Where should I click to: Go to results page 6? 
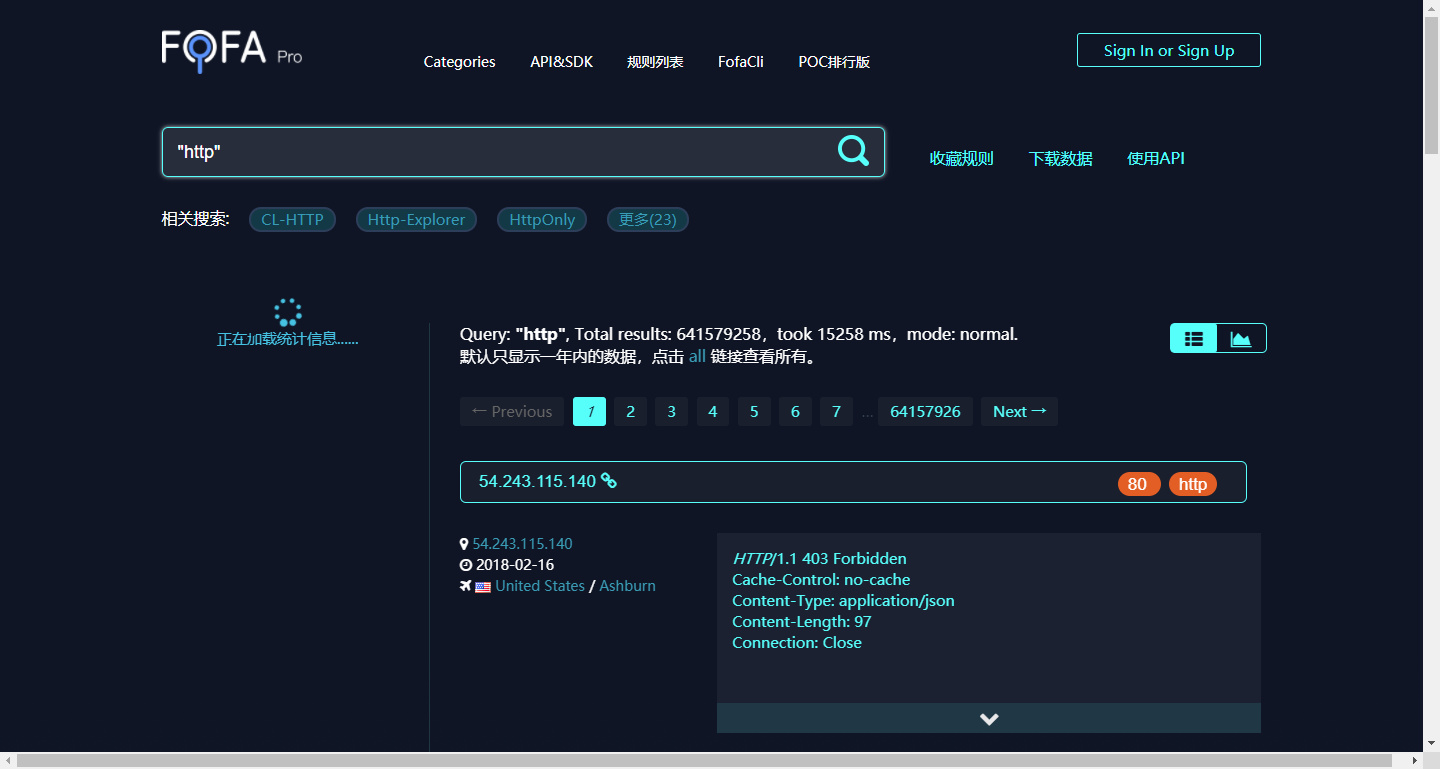pyautogui.click(x=795, y=411)
